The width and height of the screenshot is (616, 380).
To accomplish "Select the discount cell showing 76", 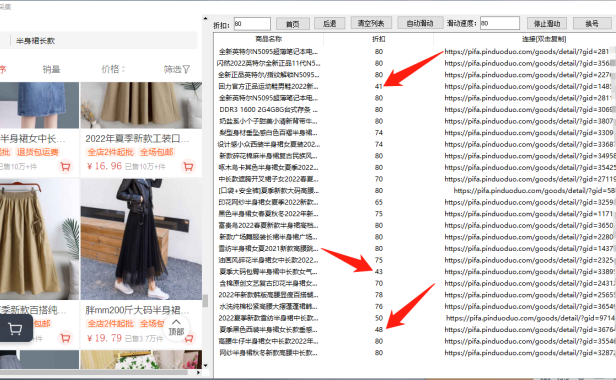I will click(379, 306).
